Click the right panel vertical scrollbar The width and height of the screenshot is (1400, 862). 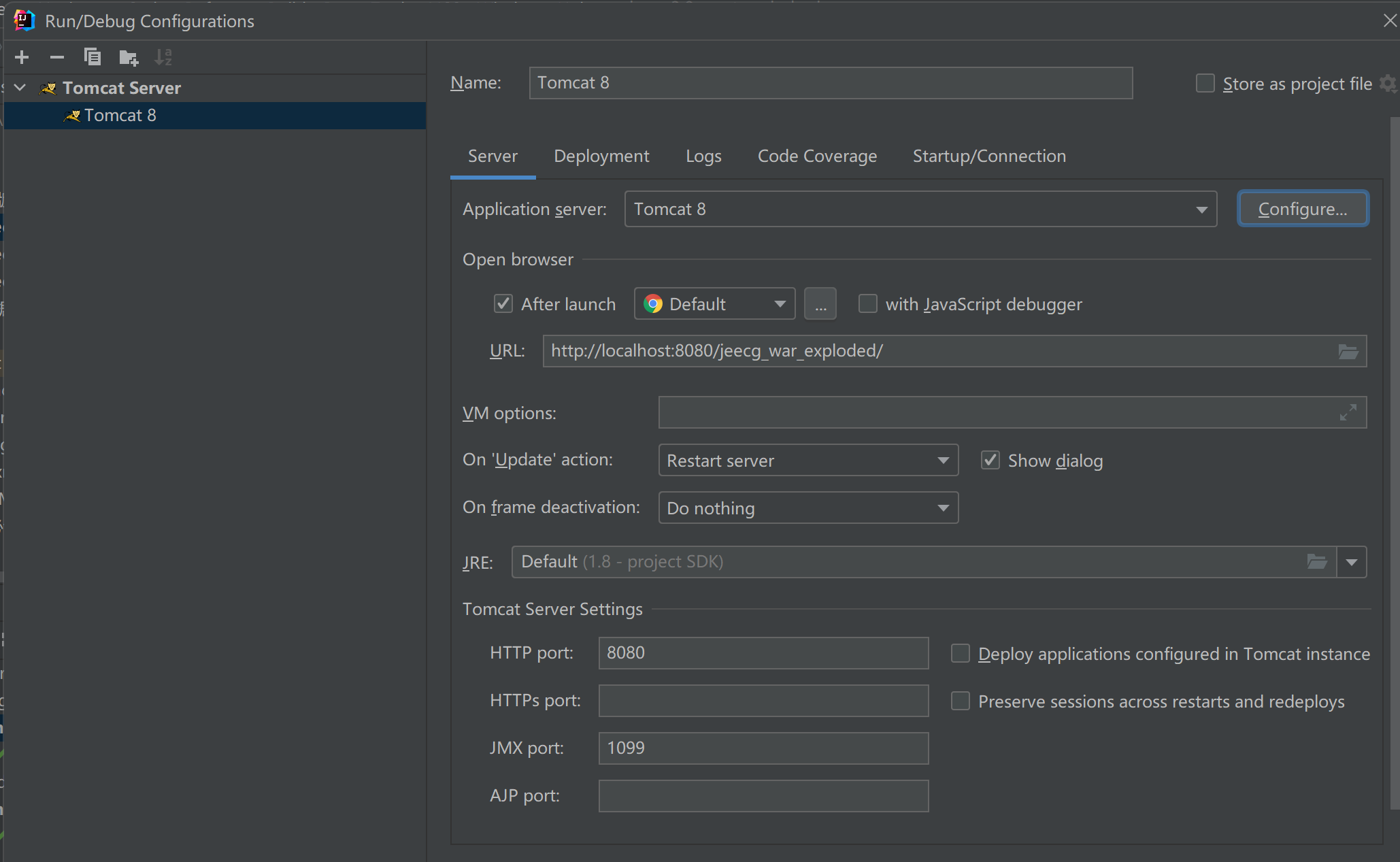(x=1395, y=463)
